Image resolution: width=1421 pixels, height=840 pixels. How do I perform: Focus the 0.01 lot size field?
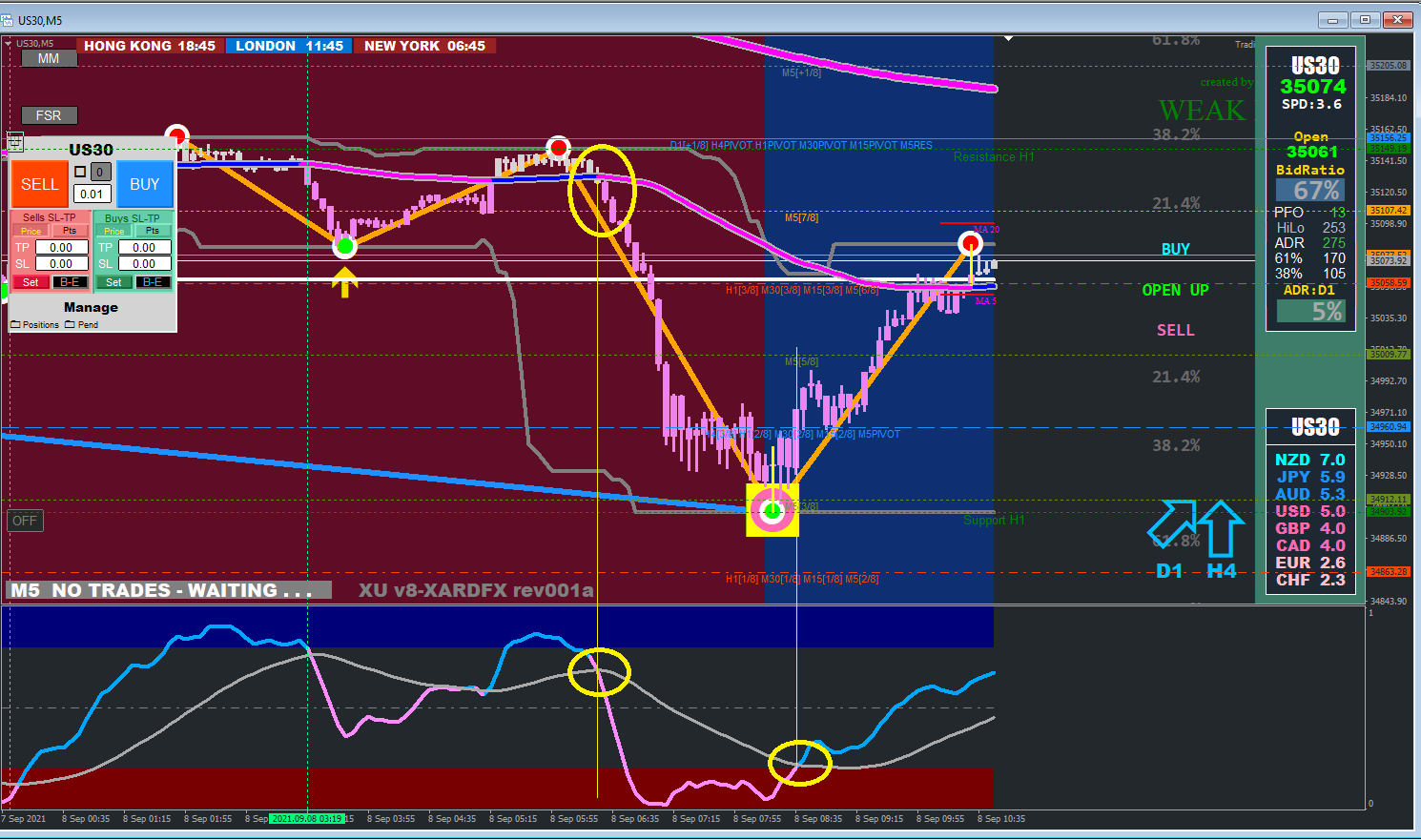coord(92,194)
